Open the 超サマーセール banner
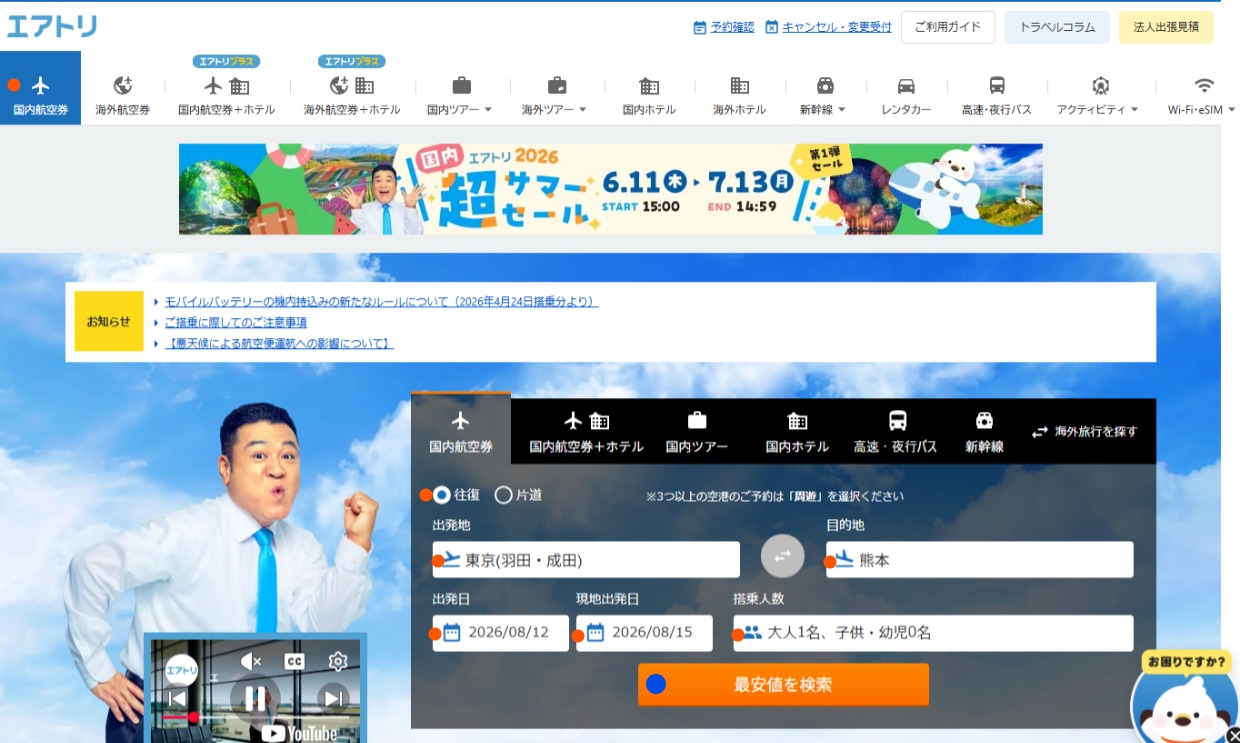Image resolution: width=1240 pixels, height=743 pixels. 611,189
